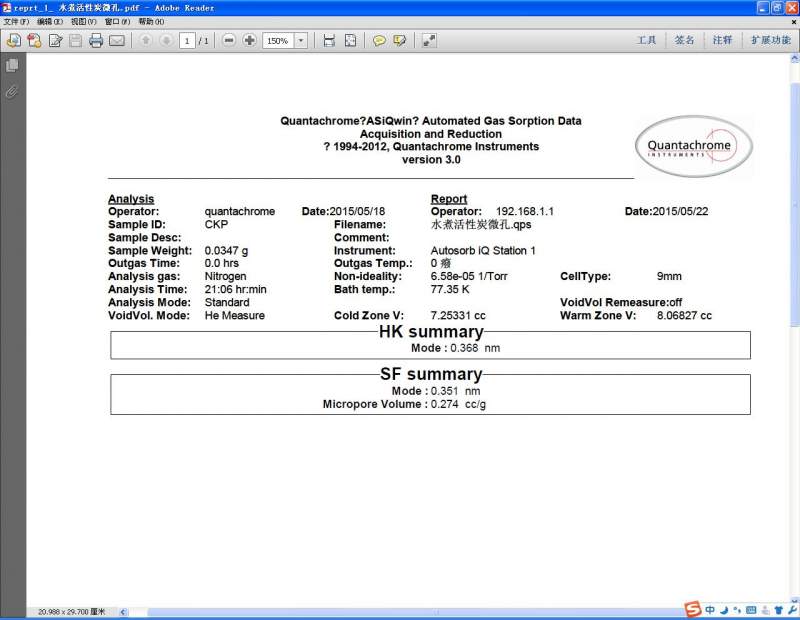800x620 pixels.
Task: Click the edit/sign document icon
Action: pyautogui.click(x=55, y=40)
